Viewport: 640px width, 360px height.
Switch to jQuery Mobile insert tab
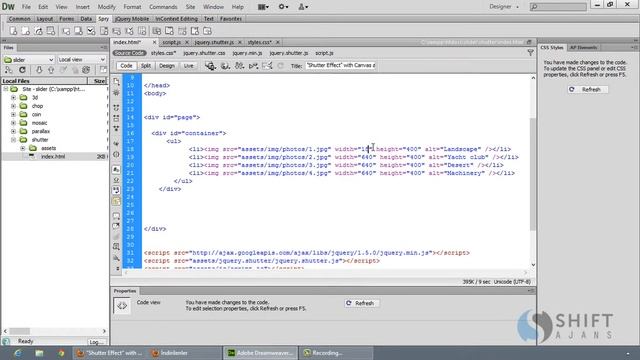coord(132,19)
